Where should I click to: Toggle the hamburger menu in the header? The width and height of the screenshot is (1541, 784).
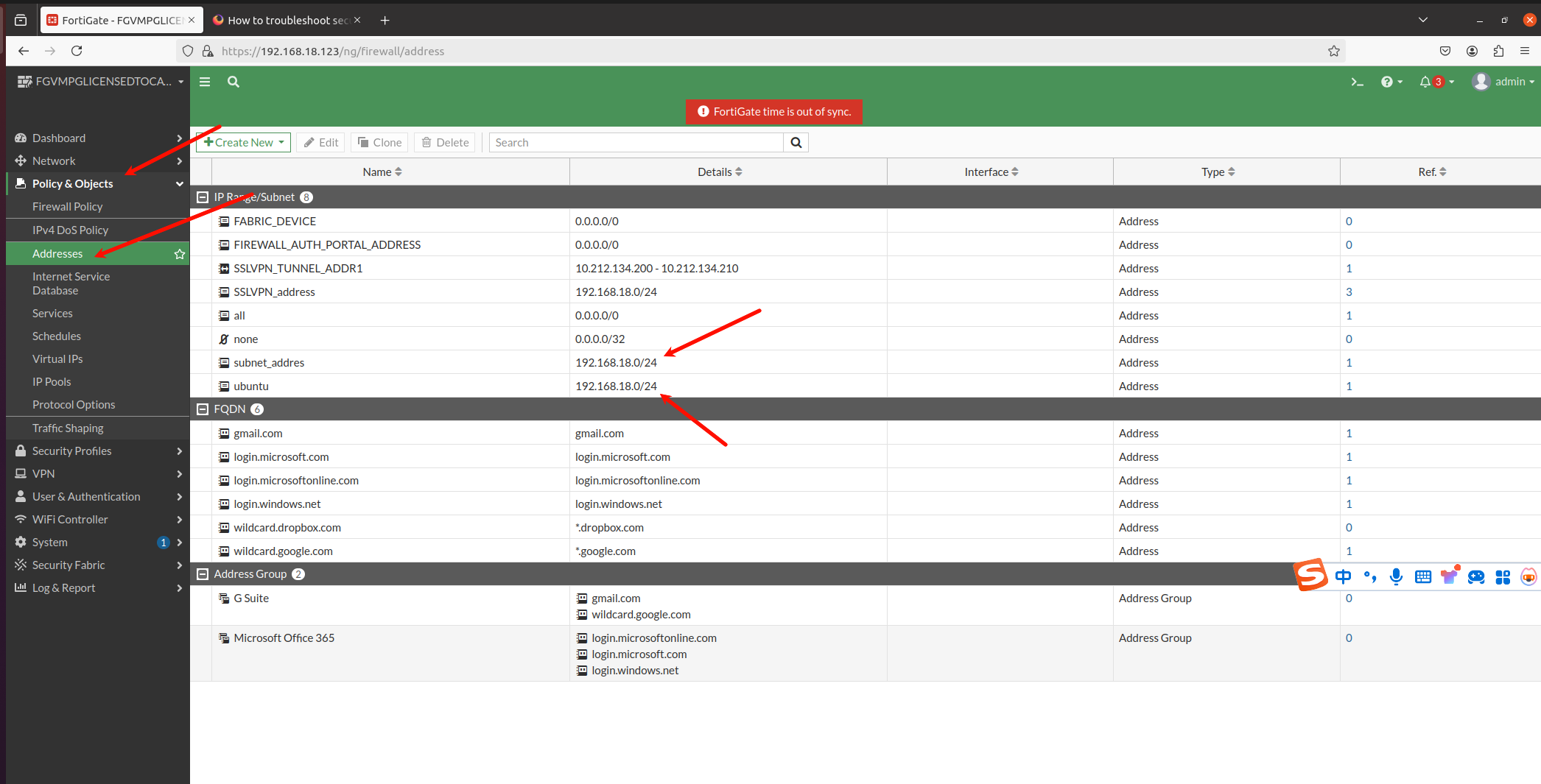tap(205, 82)
